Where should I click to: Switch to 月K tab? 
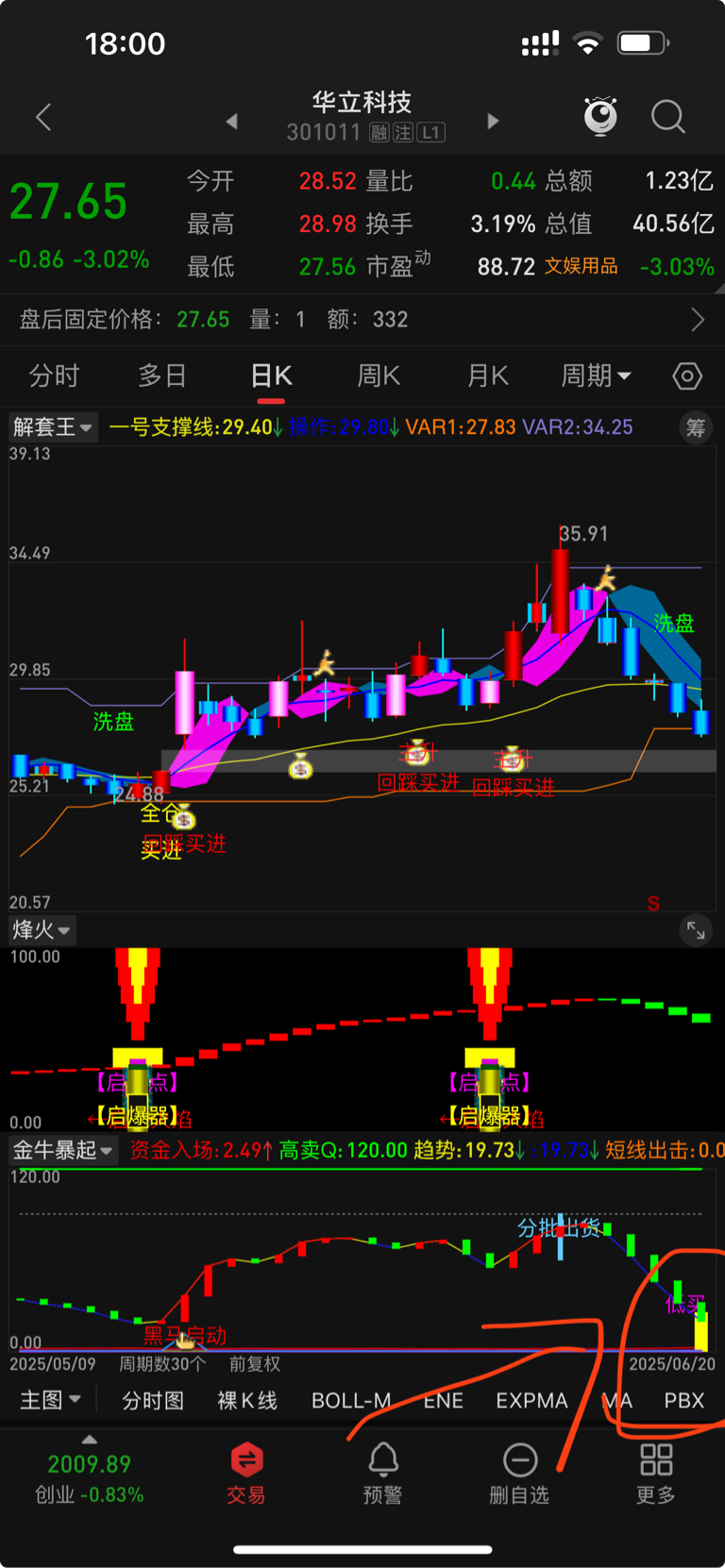click(488, 376)
